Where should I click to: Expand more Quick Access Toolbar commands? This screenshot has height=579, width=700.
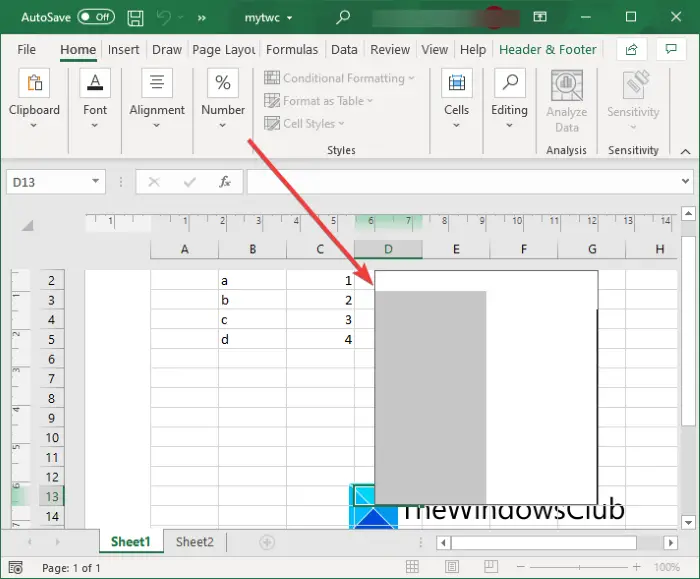point(202,18)
